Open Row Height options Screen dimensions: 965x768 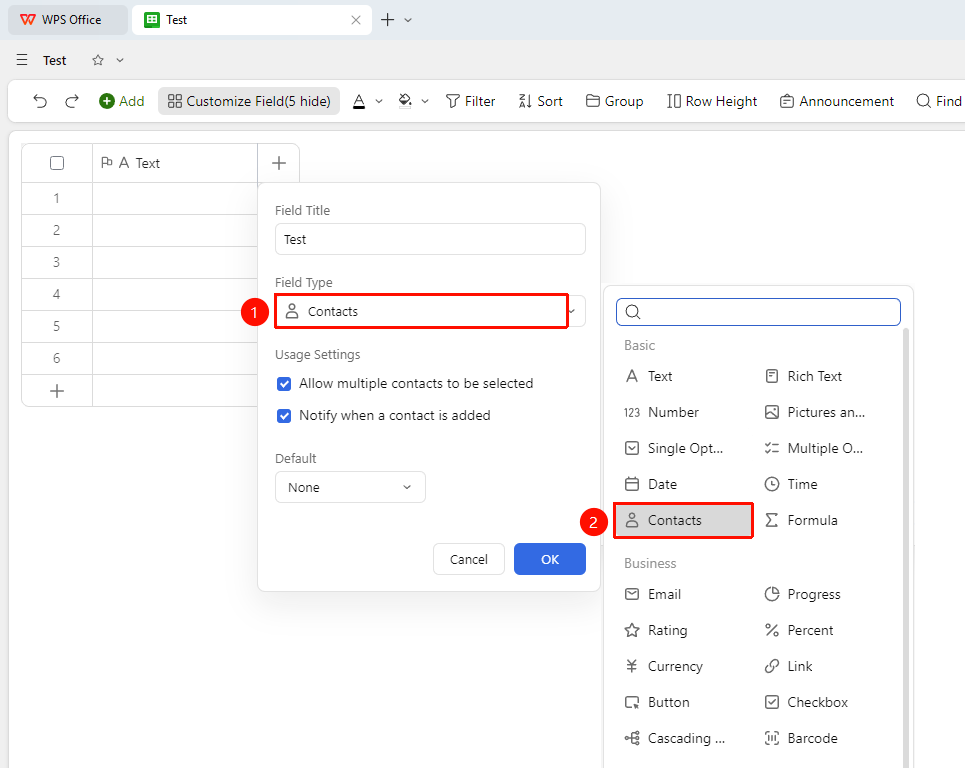click(x=711, y=101)
